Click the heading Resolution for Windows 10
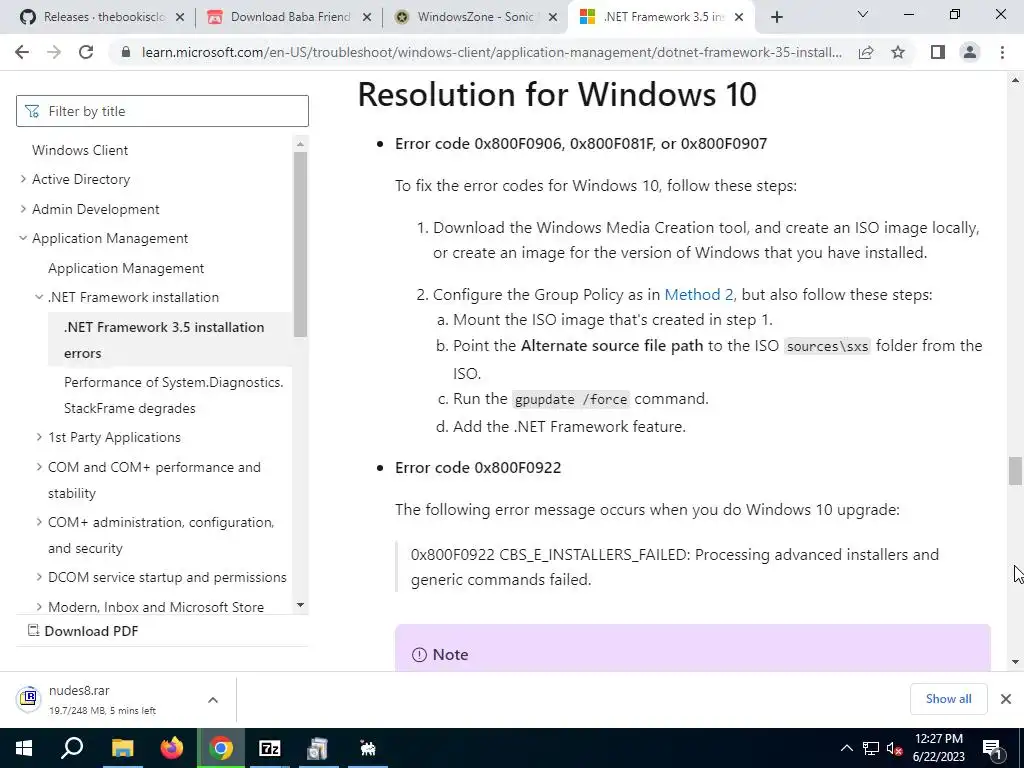1024x768 pixels. (x=557, y=94)
